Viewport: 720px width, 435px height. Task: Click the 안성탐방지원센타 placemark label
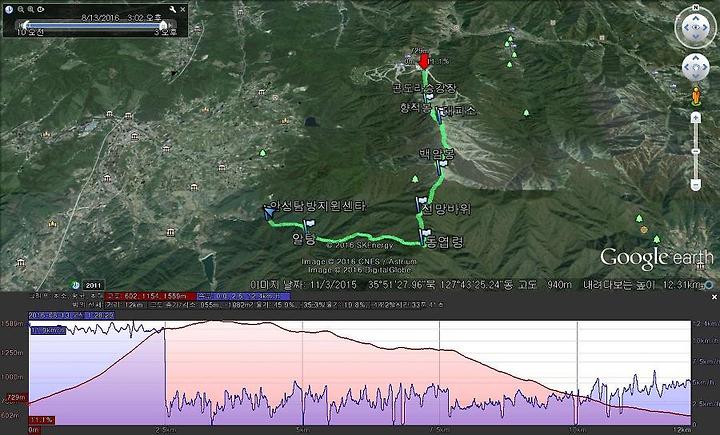tap(318, 206)
